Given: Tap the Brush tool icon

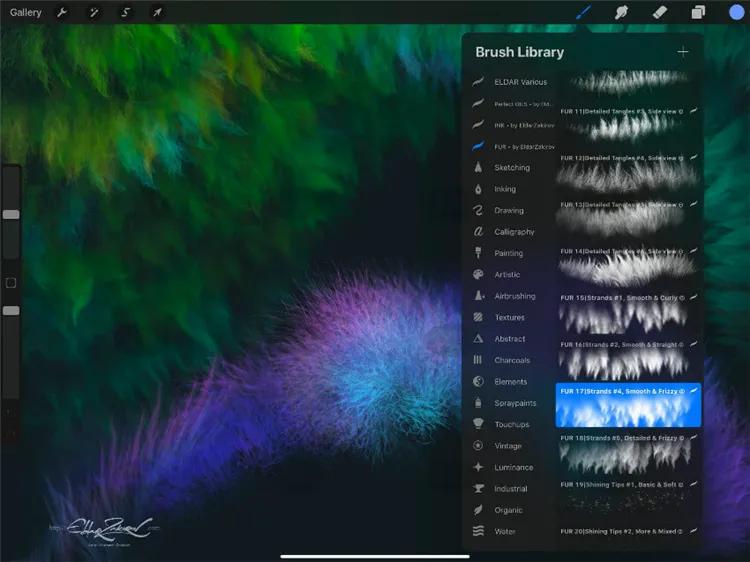Looking at the screenshot, I should coord(583,12).
